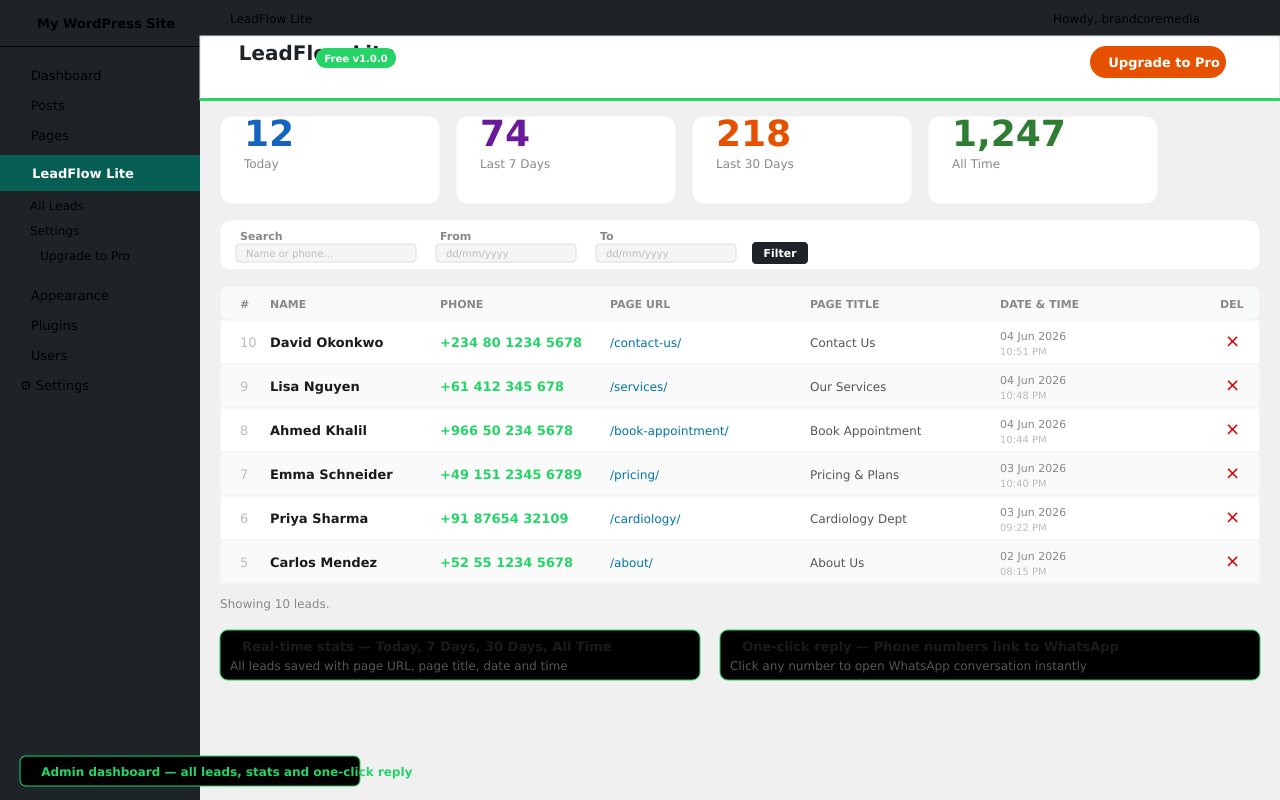Click the NAME column header
The height and width of the screenshot is (800, 1280).
288,304
